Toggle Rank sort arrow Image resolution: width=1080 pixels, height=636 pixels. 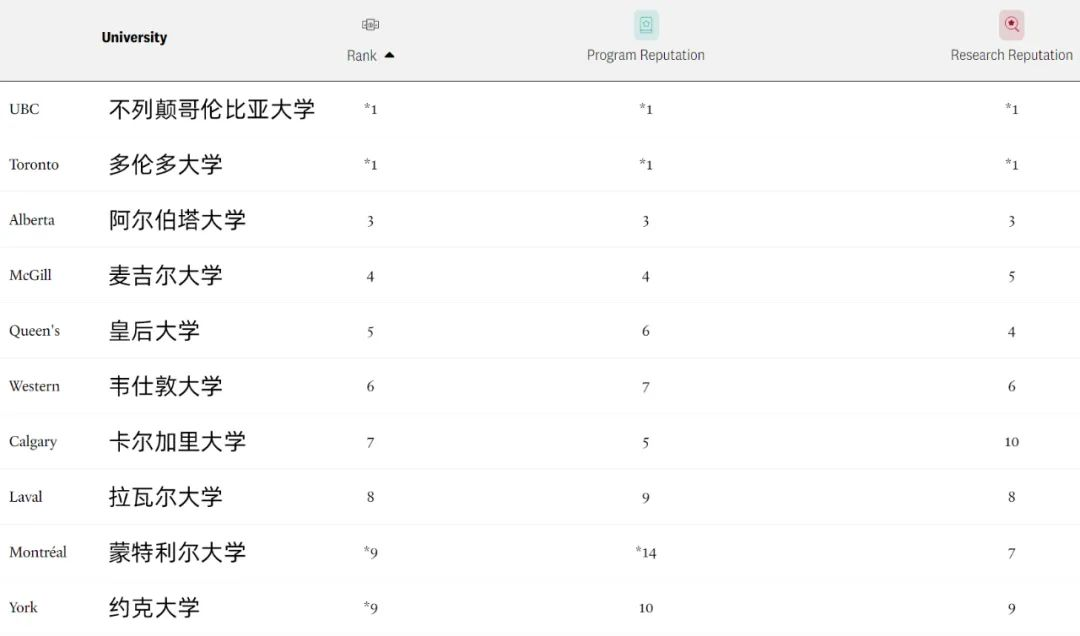pyautogui.click(x=389, y=55)
